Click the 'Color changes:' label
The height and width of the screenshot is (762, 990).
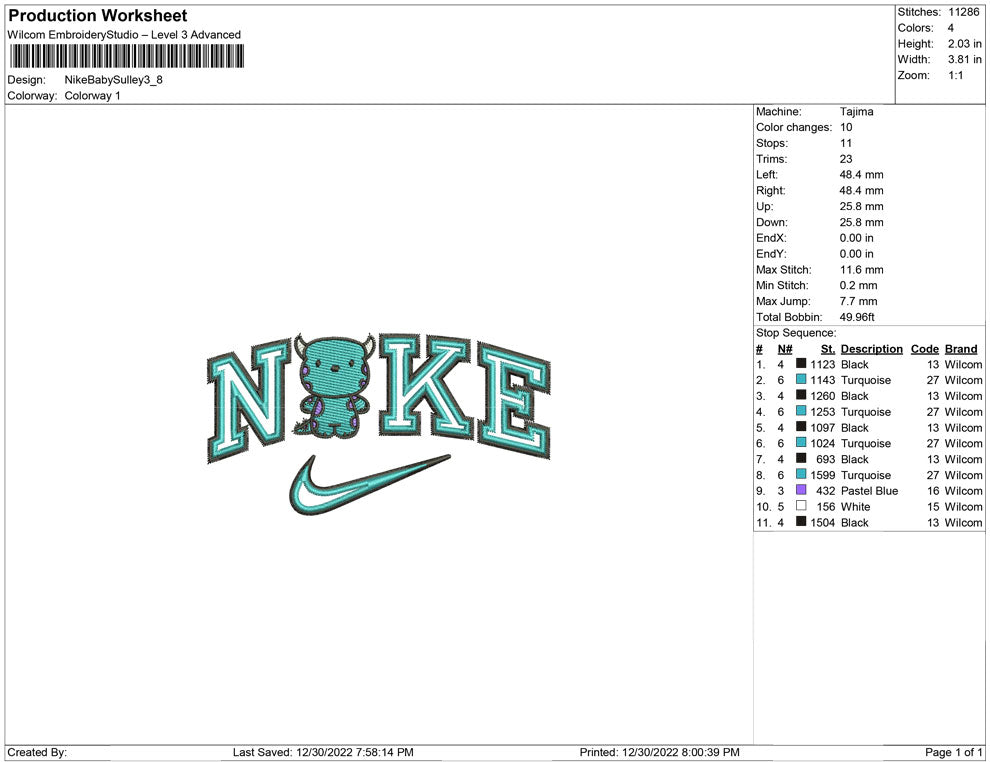794,128
